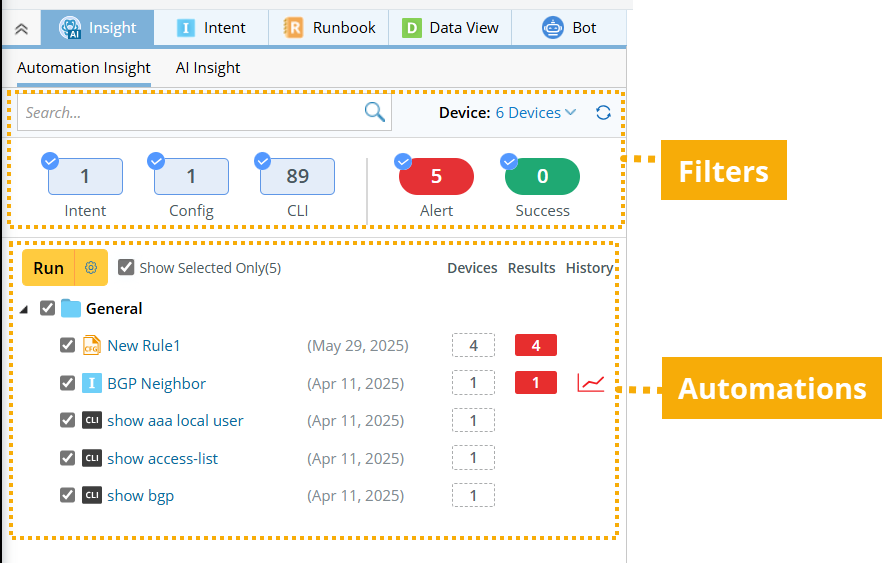
Task: Uncheck the show bgp checkbox
Action: pyautogui.click(x=68, y=495)
